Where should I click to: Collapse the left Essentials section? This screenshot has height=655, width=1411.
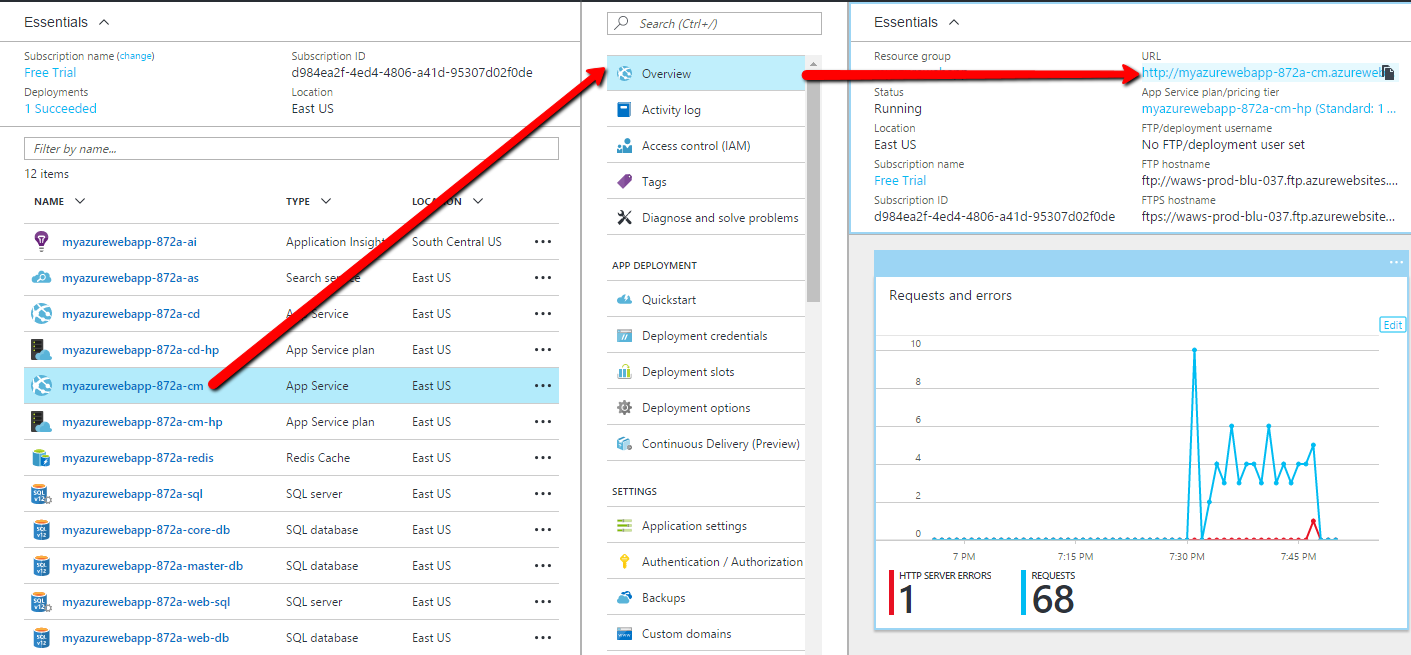coord(105,22)
